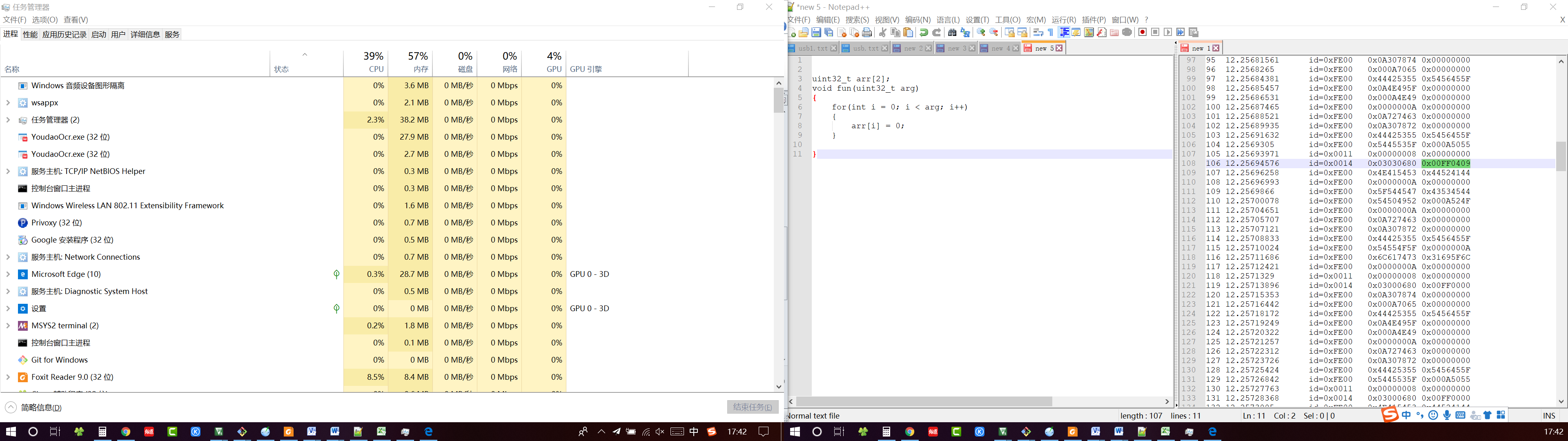Start macro recording with red dot icon
Screen dimensions: 1568x441
(x=1143, y=32)
